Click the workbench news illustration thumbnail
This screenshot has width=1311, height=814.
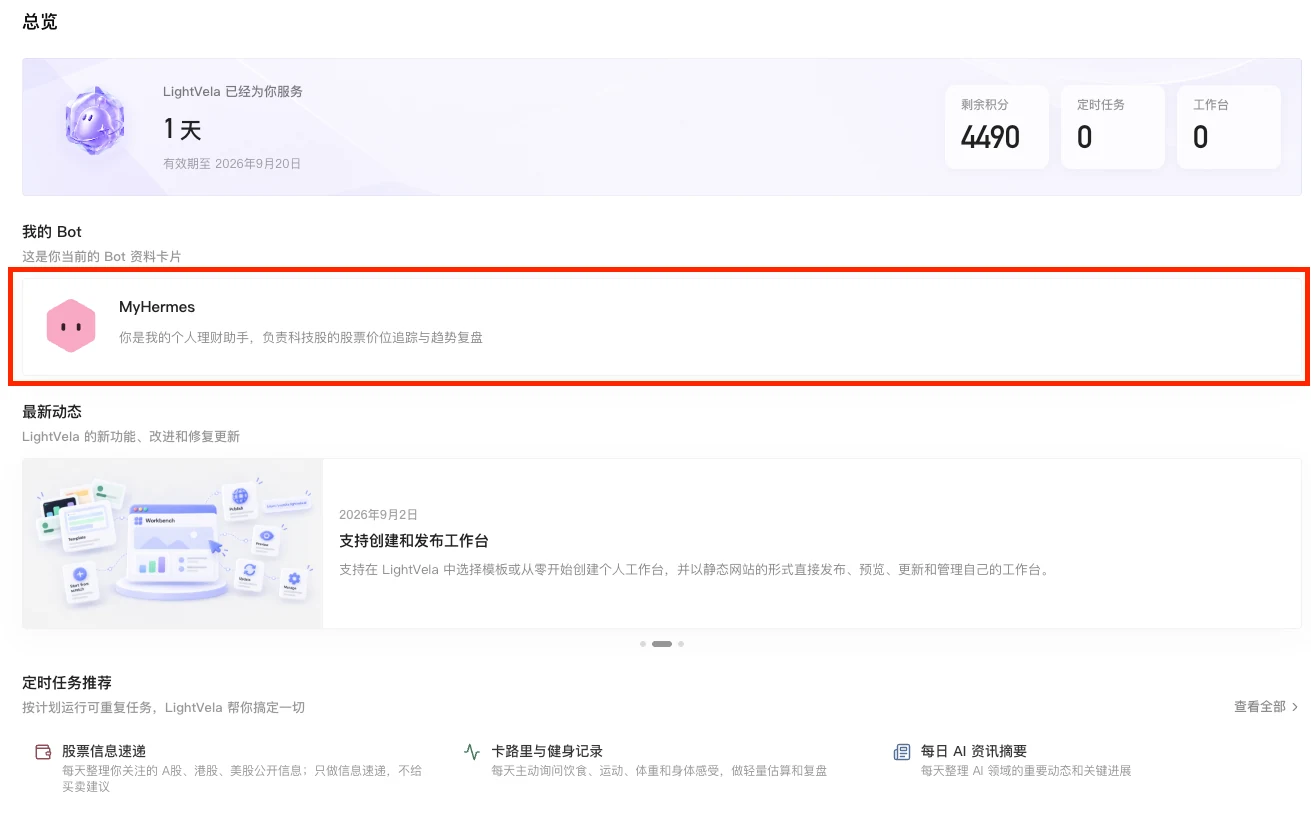point(173,544)
